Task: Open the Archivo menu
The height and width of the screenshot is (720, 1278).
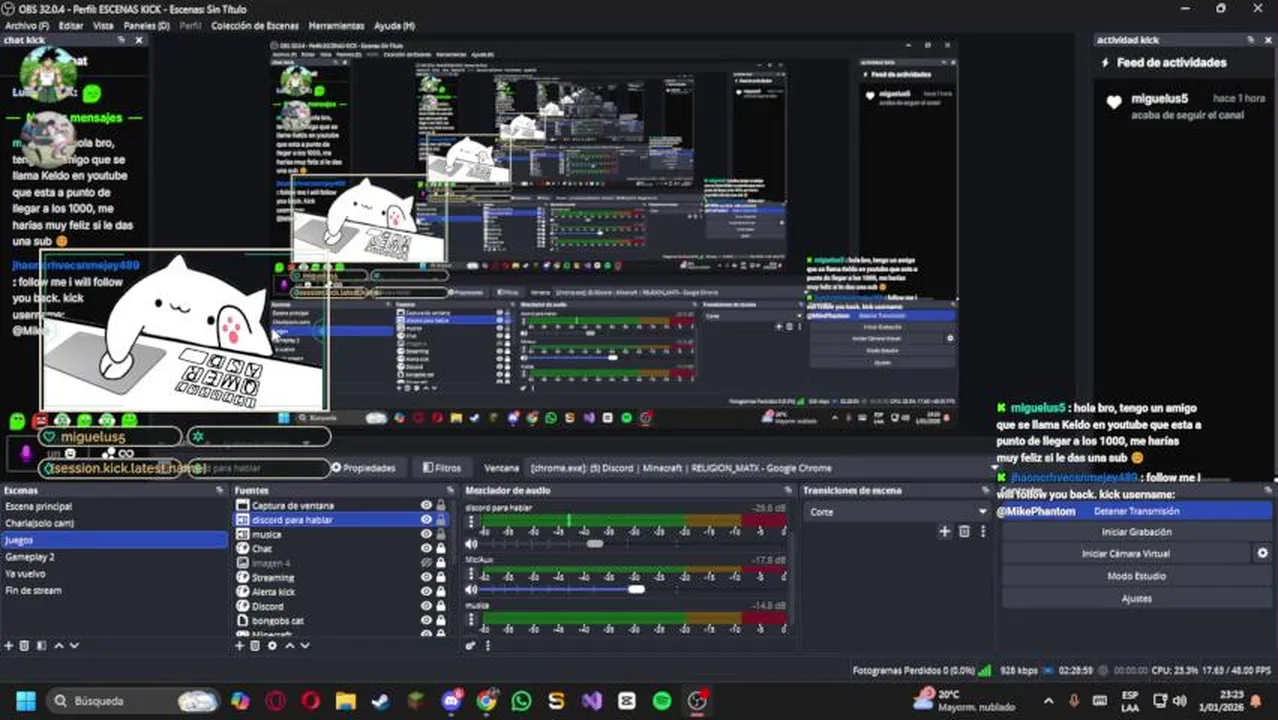Action: 27,25
